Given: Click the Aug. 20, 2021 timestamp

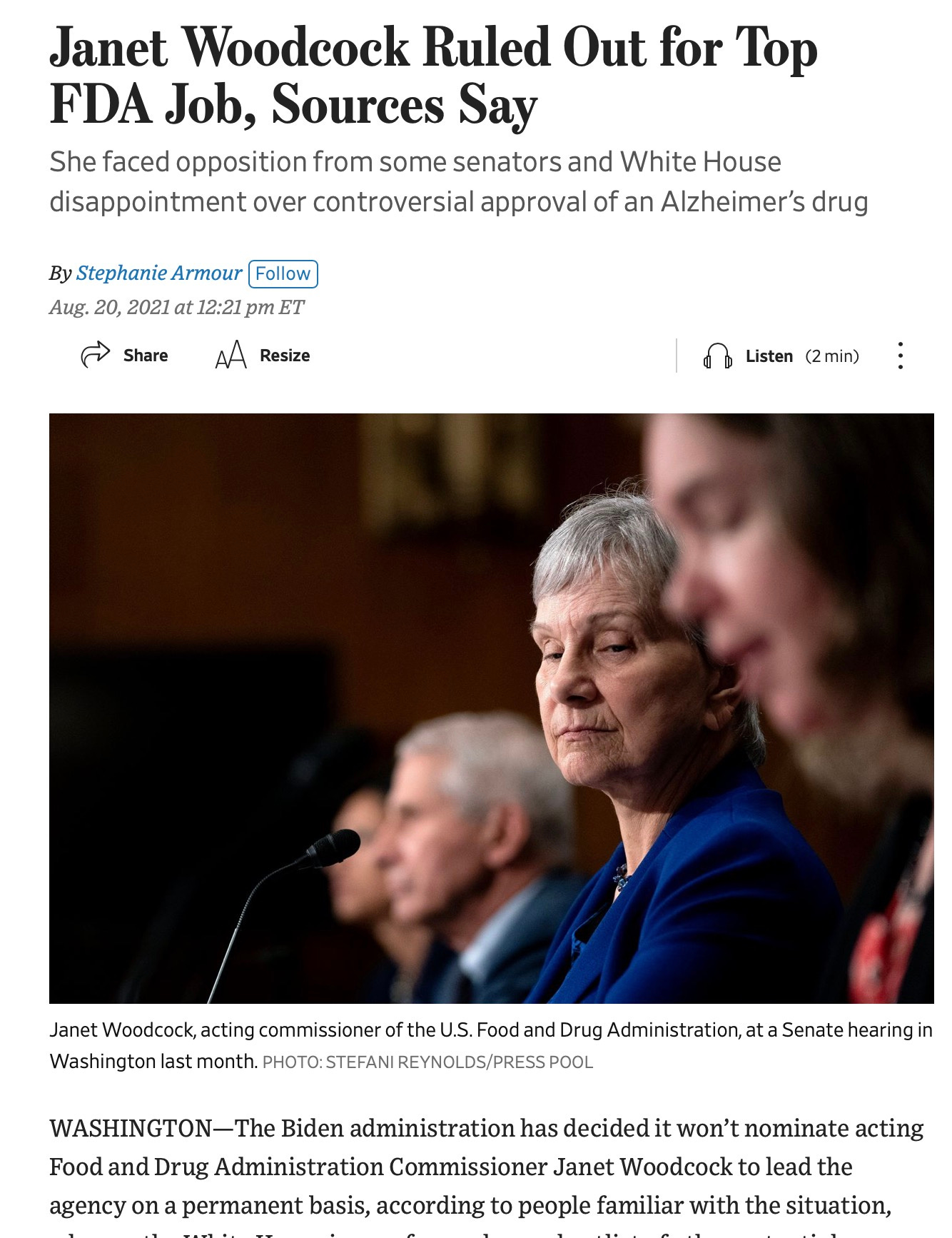Looking at the screenshot, I should pos(176,308).
